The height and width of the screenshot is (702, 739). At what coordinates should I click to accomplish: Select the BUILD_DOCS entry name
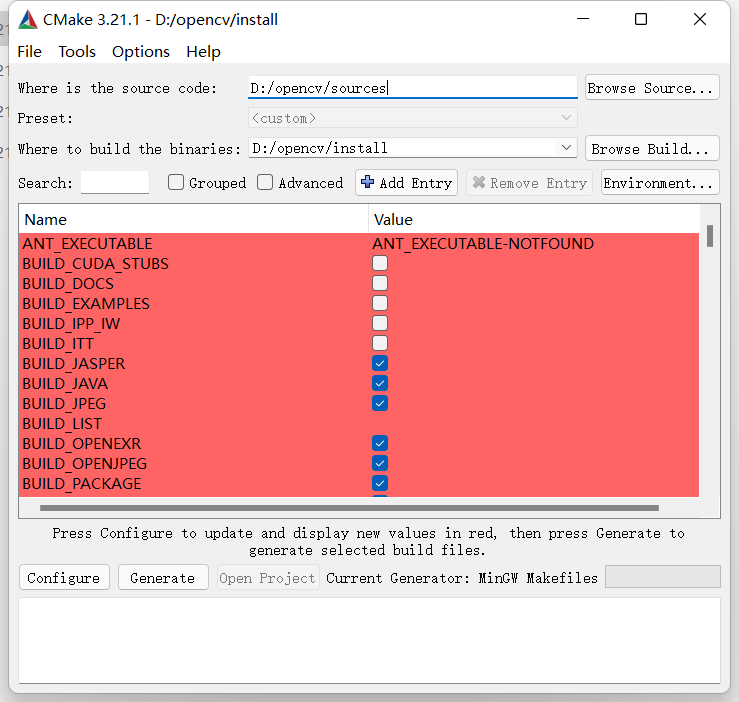[x=68, y=284]
